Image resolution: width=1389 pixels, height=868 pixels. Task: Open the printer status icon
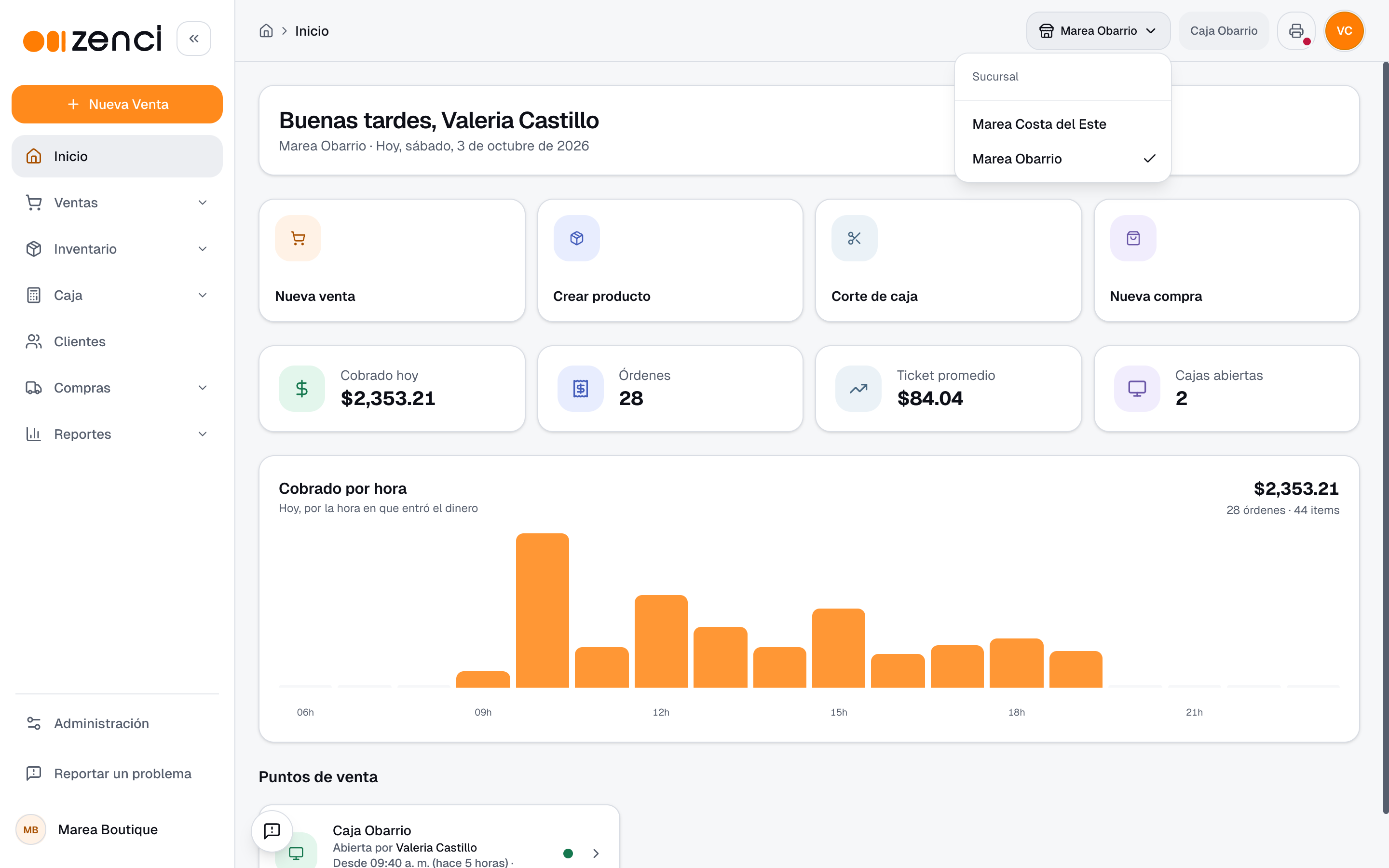coord(1296,31)
